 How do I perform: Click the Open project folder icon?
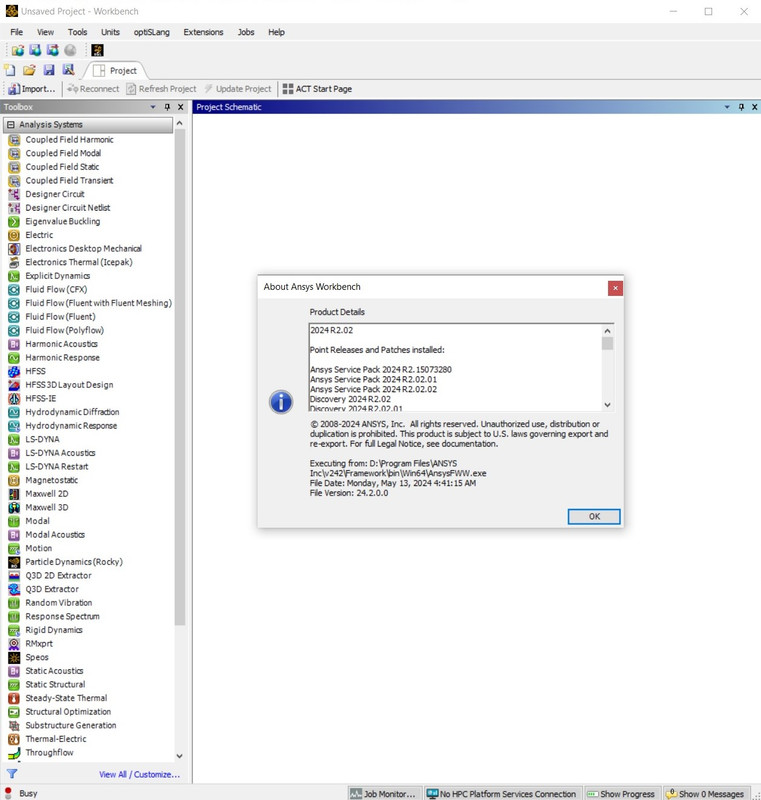pos(29,70)
